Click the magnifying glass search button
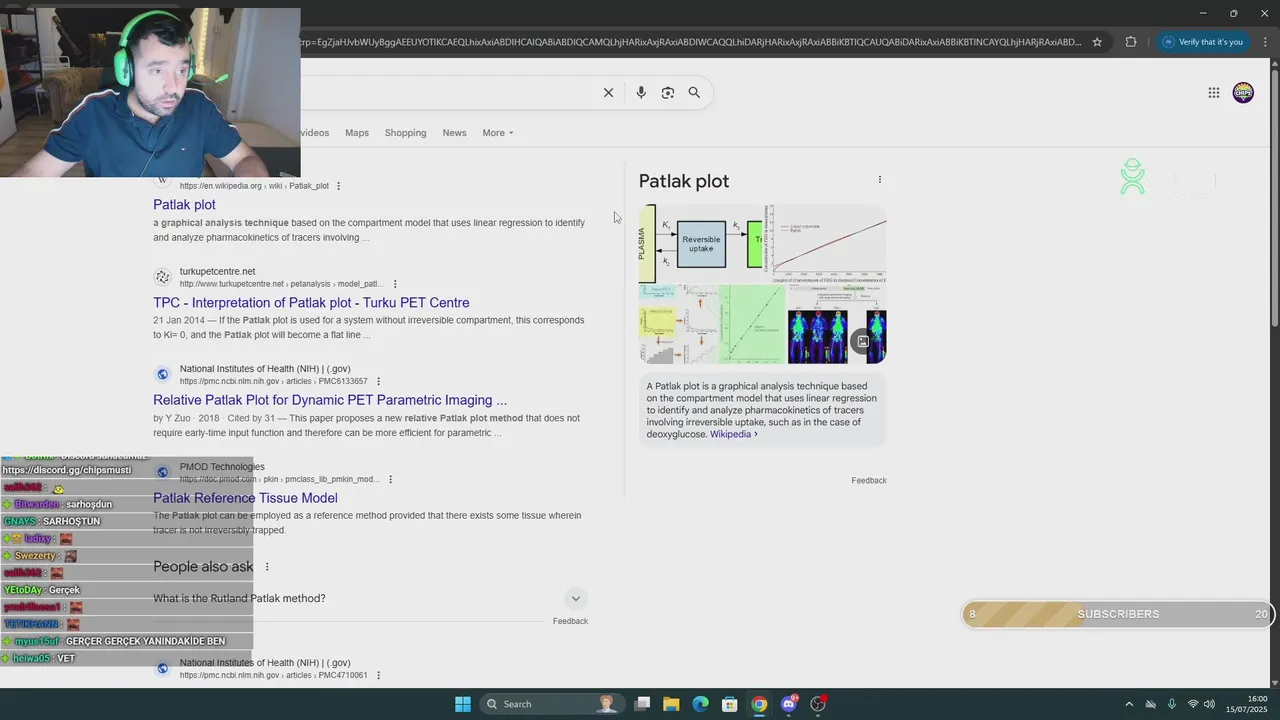The image size is (1280, 720). (x=694, y=93)
